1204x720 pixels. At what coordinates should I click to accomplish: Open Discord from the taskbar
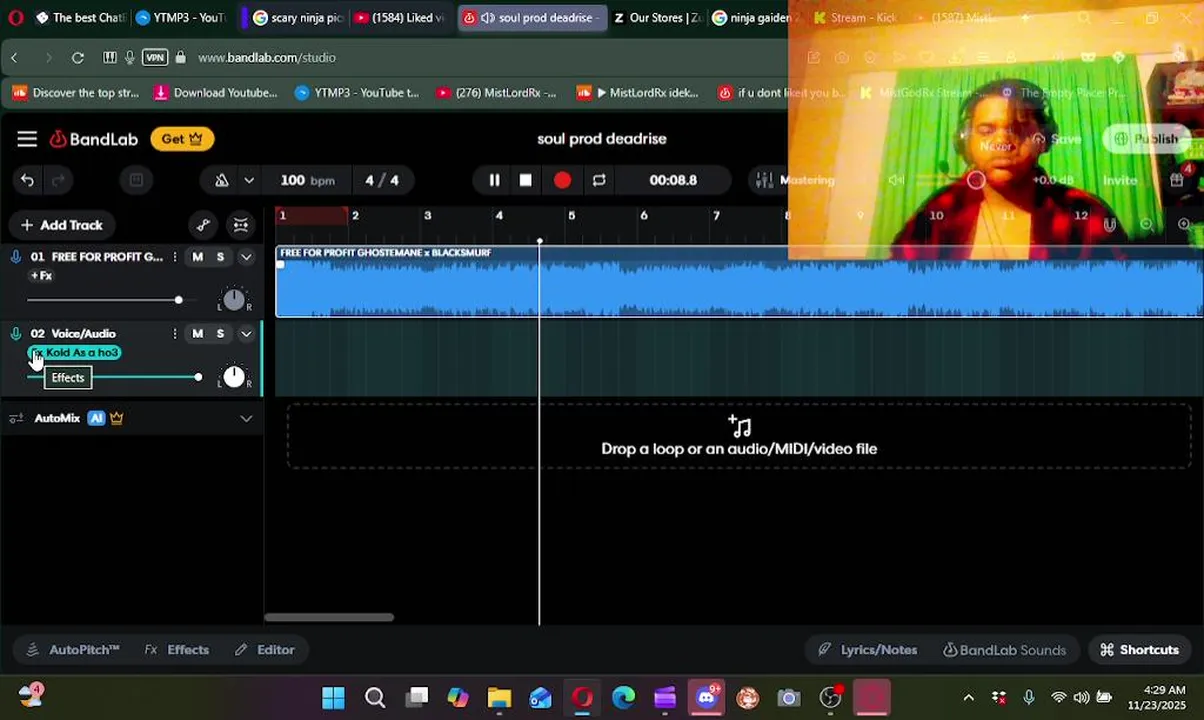pos(706,697)
